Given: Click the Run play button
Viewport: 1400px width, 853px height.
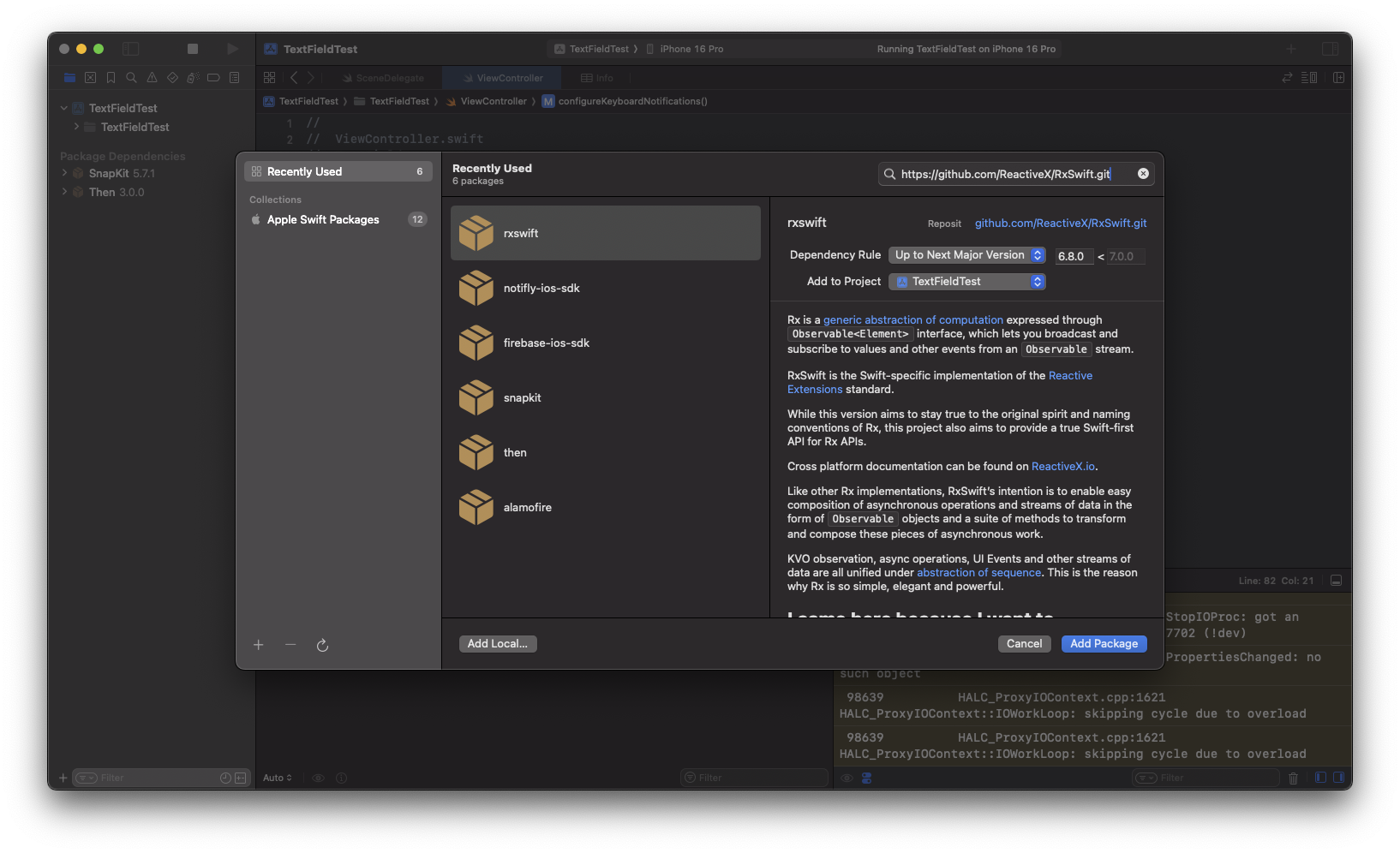Looking at the screenshot, I should coord(232,49).
